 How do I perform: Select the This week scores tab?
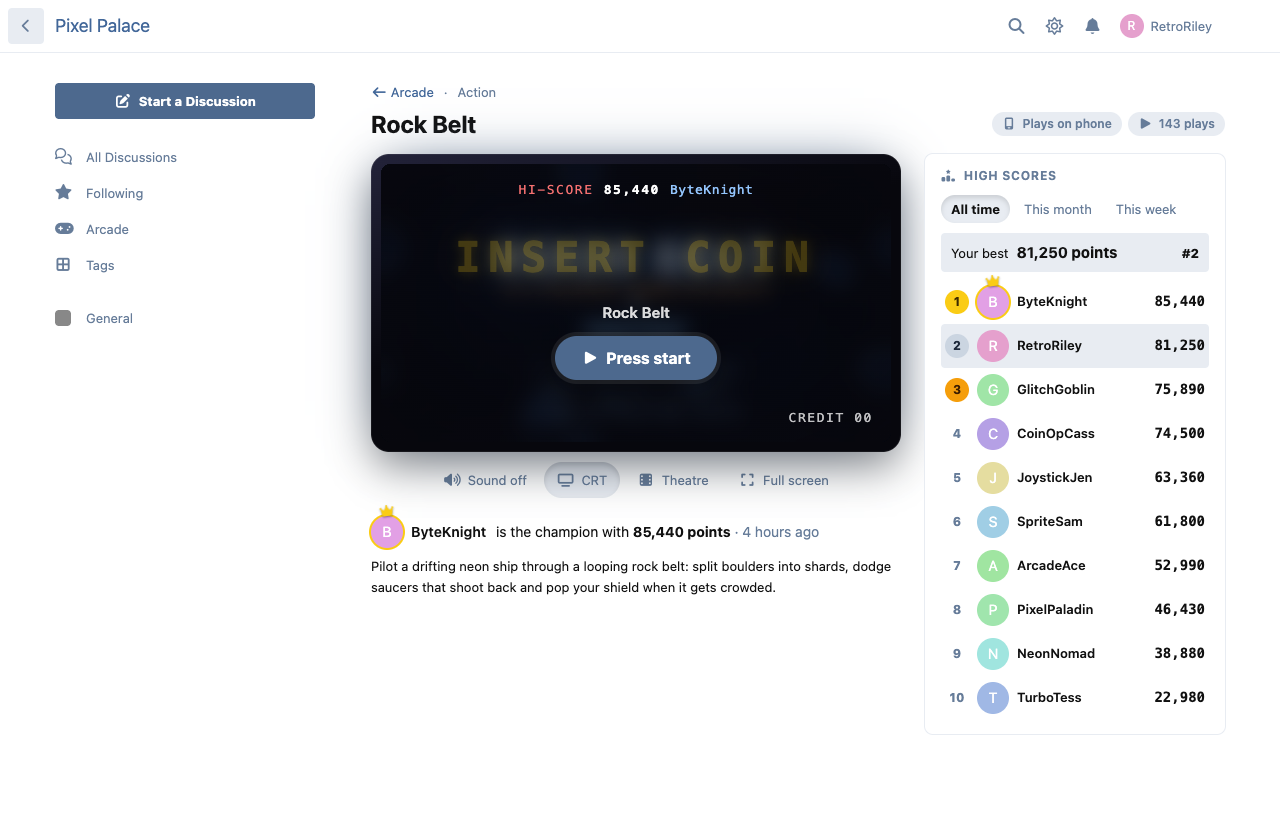pyautogui.click(x=1146, y=209)
